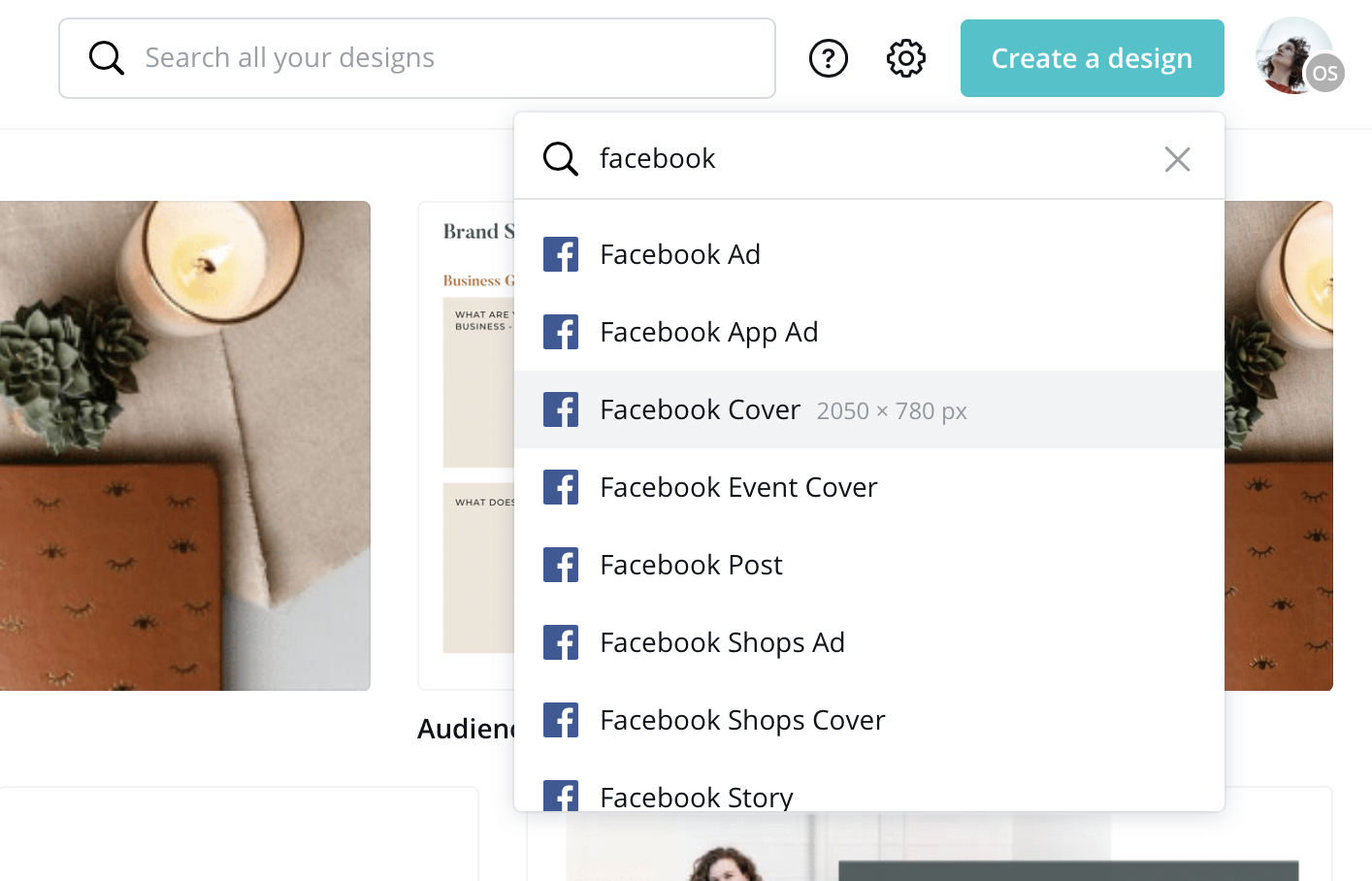The width and height of the screenshot is (1372, 881).
Task: Click Facebook logo next to Facebook App Ad
Action: point(561,332)
